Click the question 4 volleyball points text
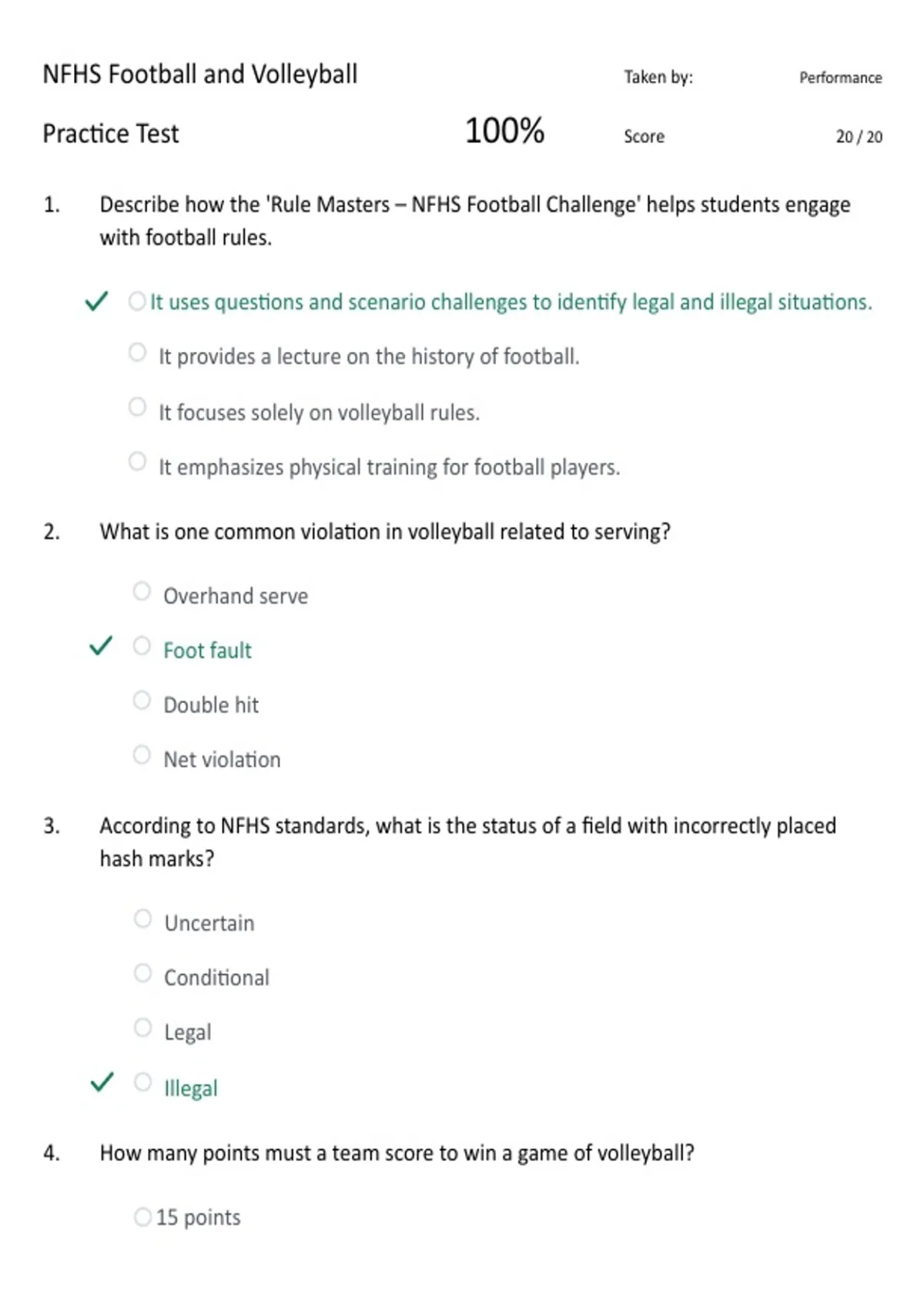 (397, 1153)
